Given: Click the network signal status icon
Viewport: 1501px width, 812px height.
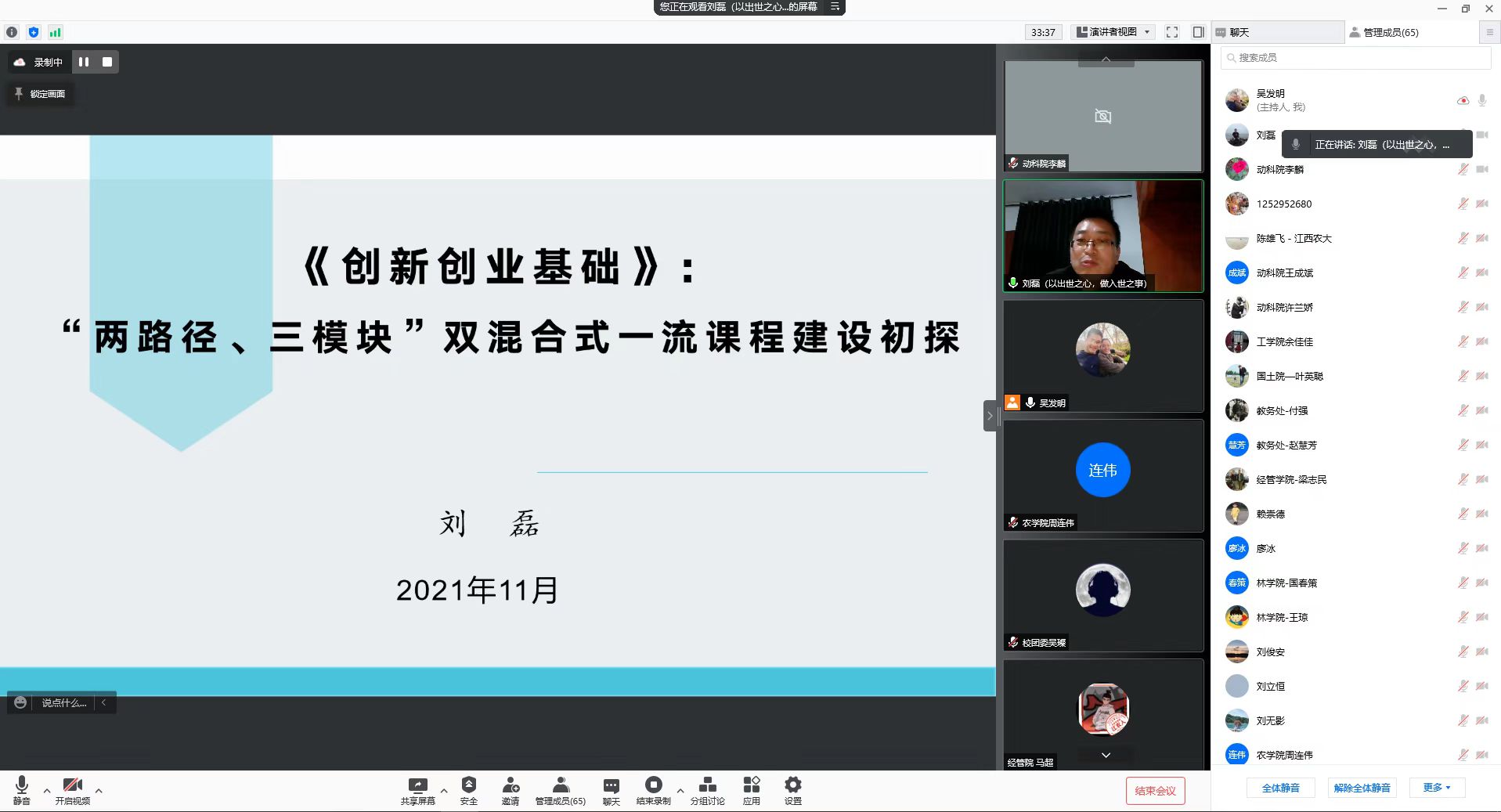Looking at the screenshot, I should point(55,32).
